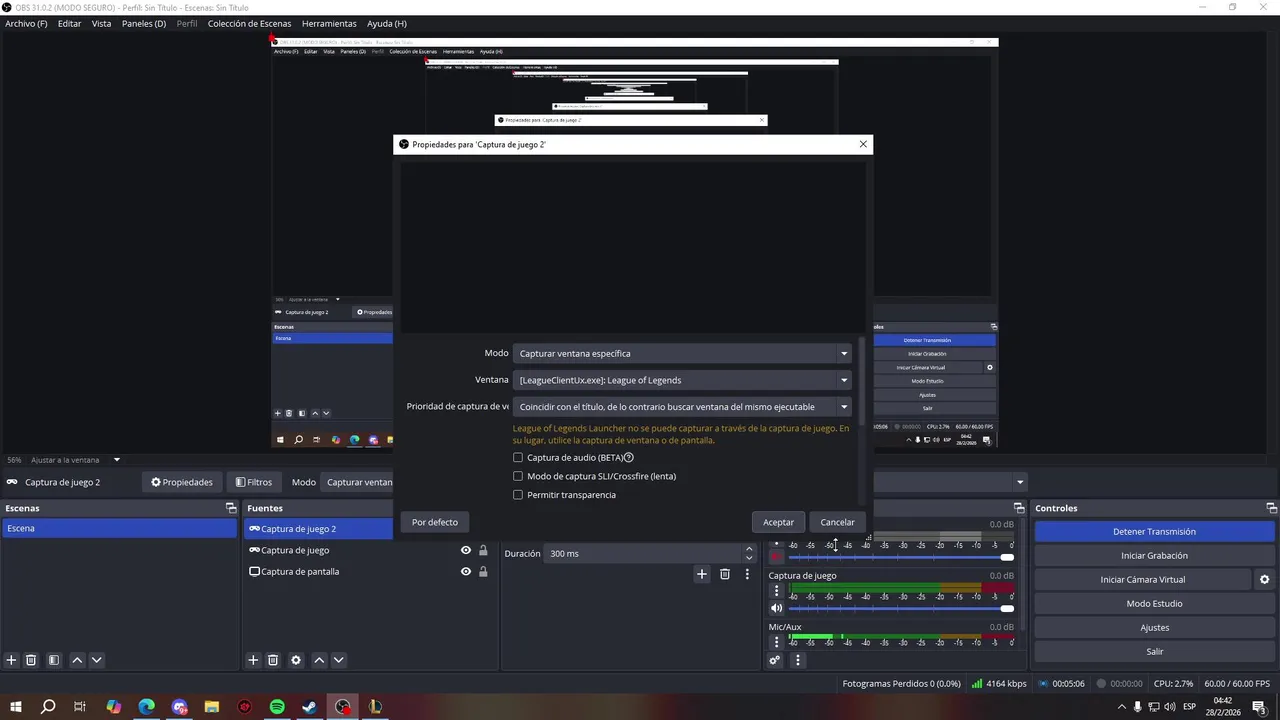Click Detener Transmisión
Screen dimensions: 1280x720
(x=1154, y=532)
